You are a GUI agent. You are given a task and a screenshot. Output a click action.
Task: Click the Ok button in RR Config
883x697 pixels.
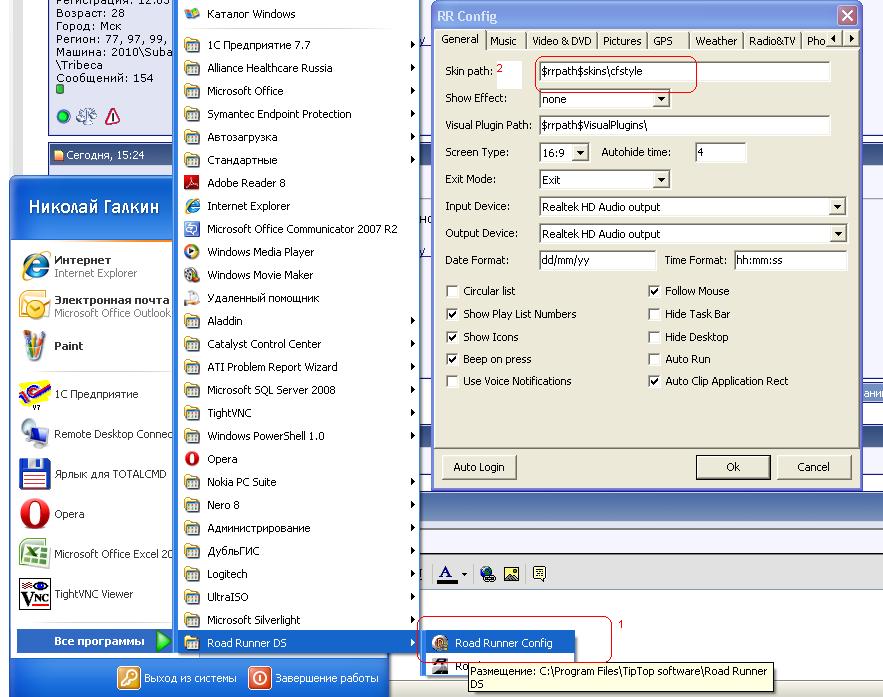point(733,467)
